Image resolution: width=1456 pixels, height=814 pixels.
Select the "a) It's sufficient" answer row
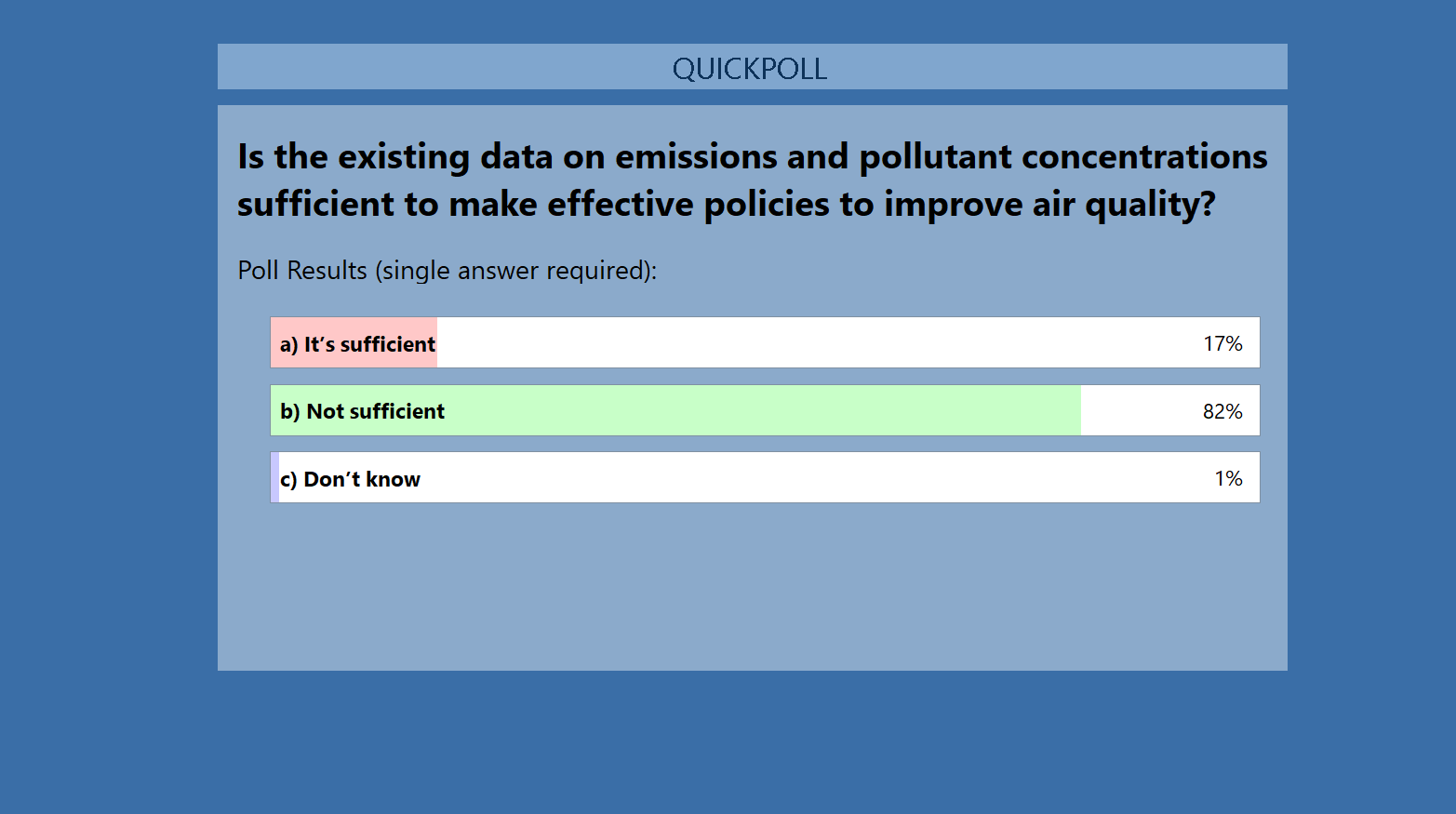765,342
